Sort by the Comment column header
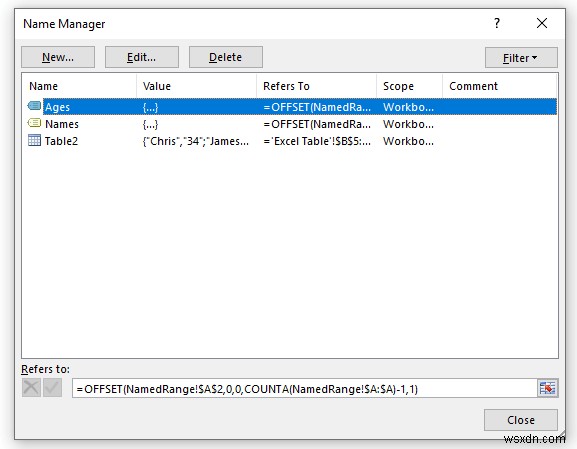The width and height of the screenshot is (577, 449). (499, 86)
